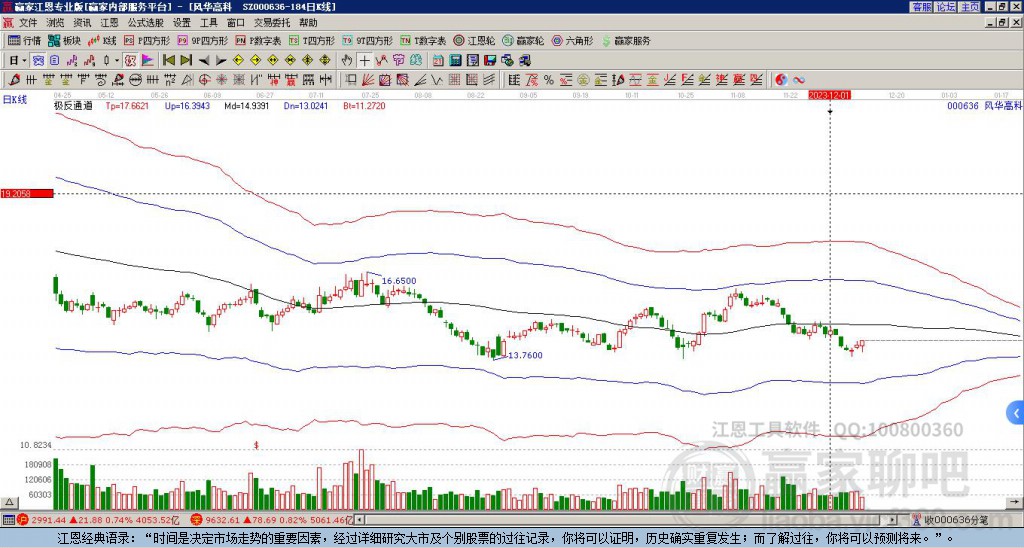Click the 13.7600 low price label

(526, 355)
